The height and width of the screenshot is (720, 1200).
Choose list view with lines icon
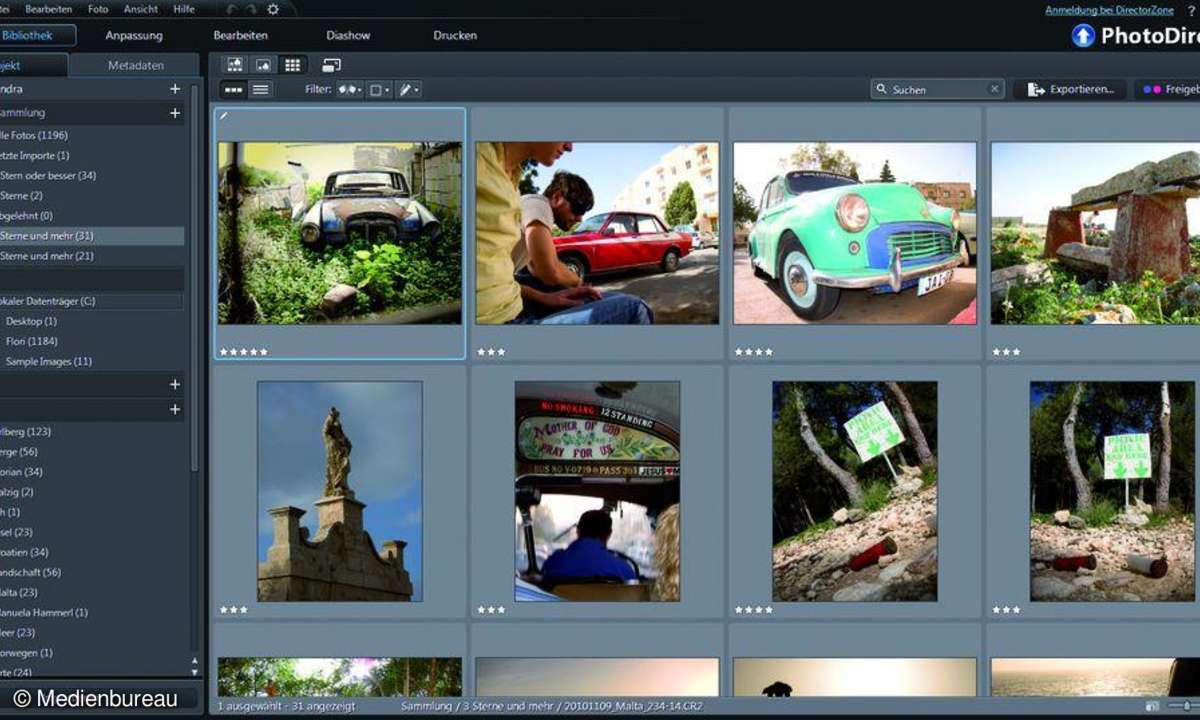(260, 90)
